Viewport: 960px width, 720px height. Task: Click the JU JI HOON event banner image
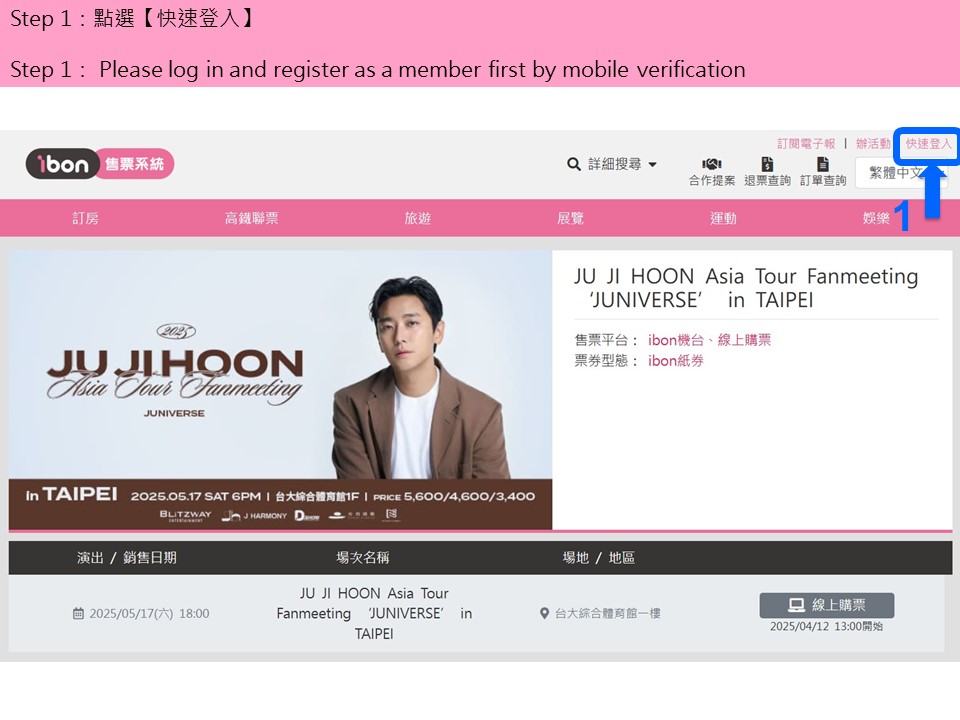280,390
